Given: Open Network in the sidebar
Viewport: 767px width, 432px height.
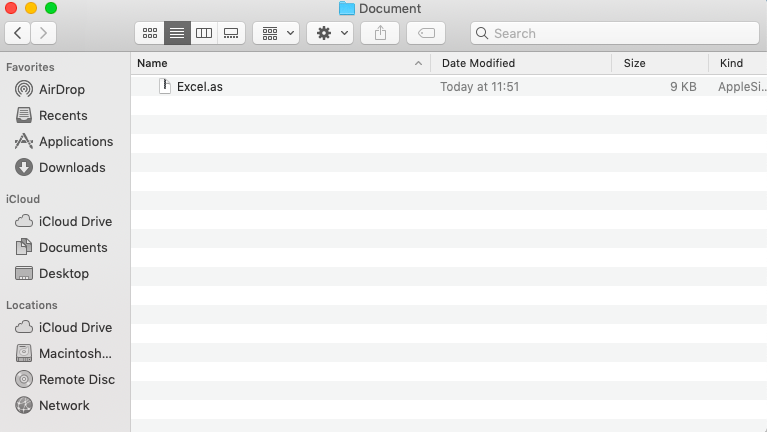Looking at the screenshot, I should pos(64,406).
